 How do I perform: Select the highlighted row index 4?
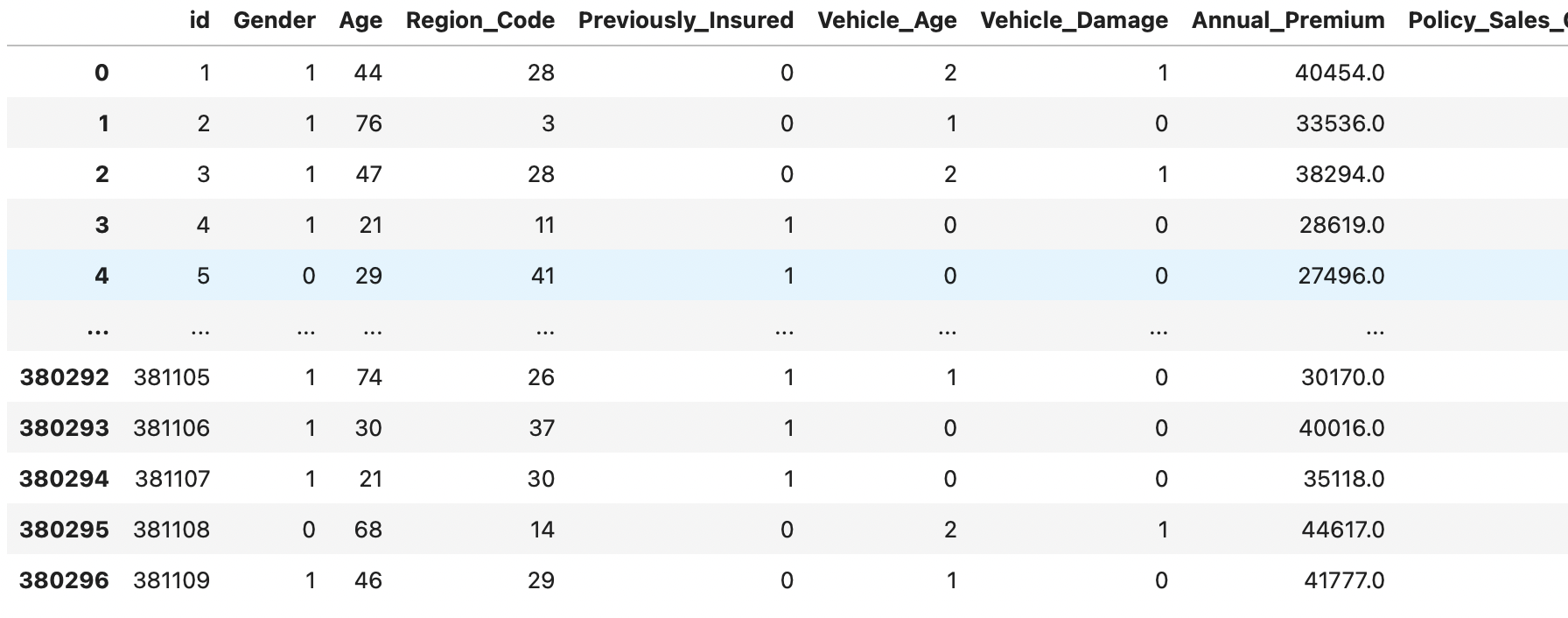101,276
